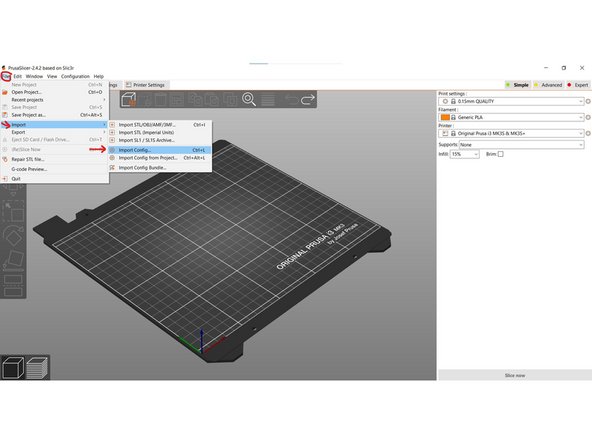Open the Search magnifier in the toolbar

coord(249,99)
